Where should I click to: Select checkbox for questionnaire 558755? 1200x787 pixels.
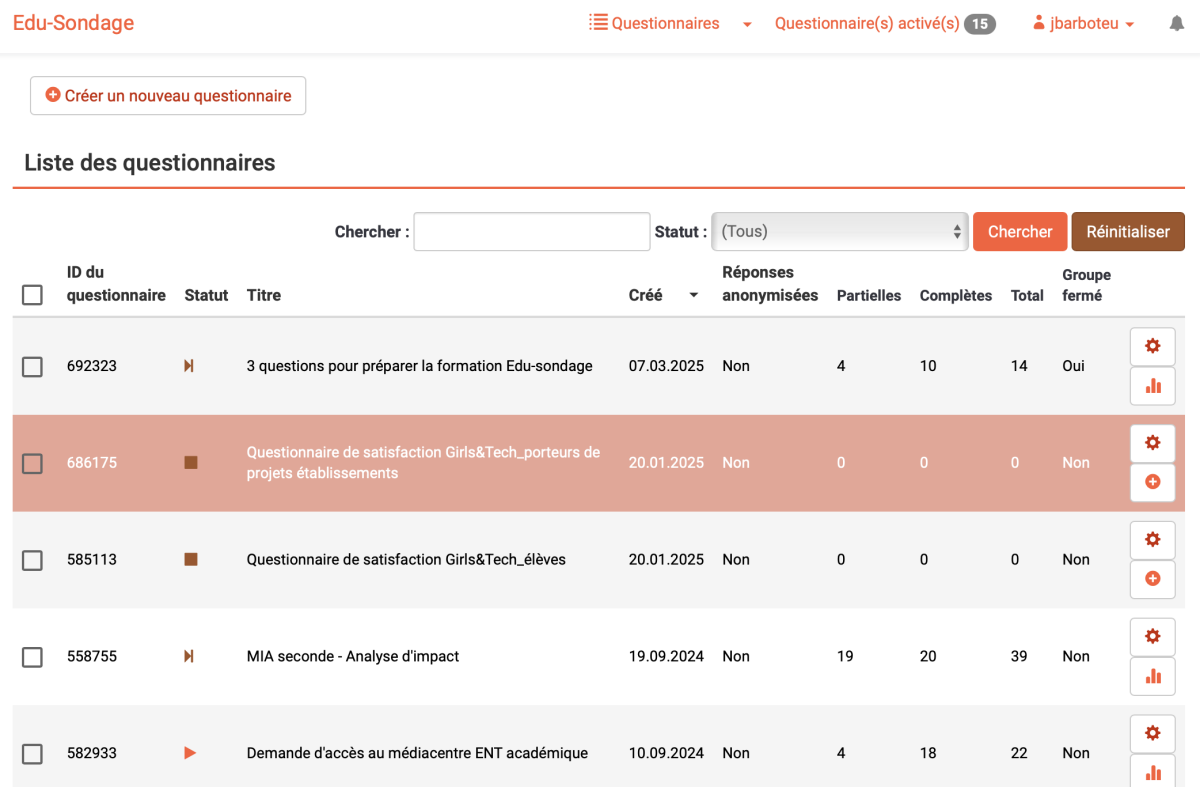coord(32,657)
